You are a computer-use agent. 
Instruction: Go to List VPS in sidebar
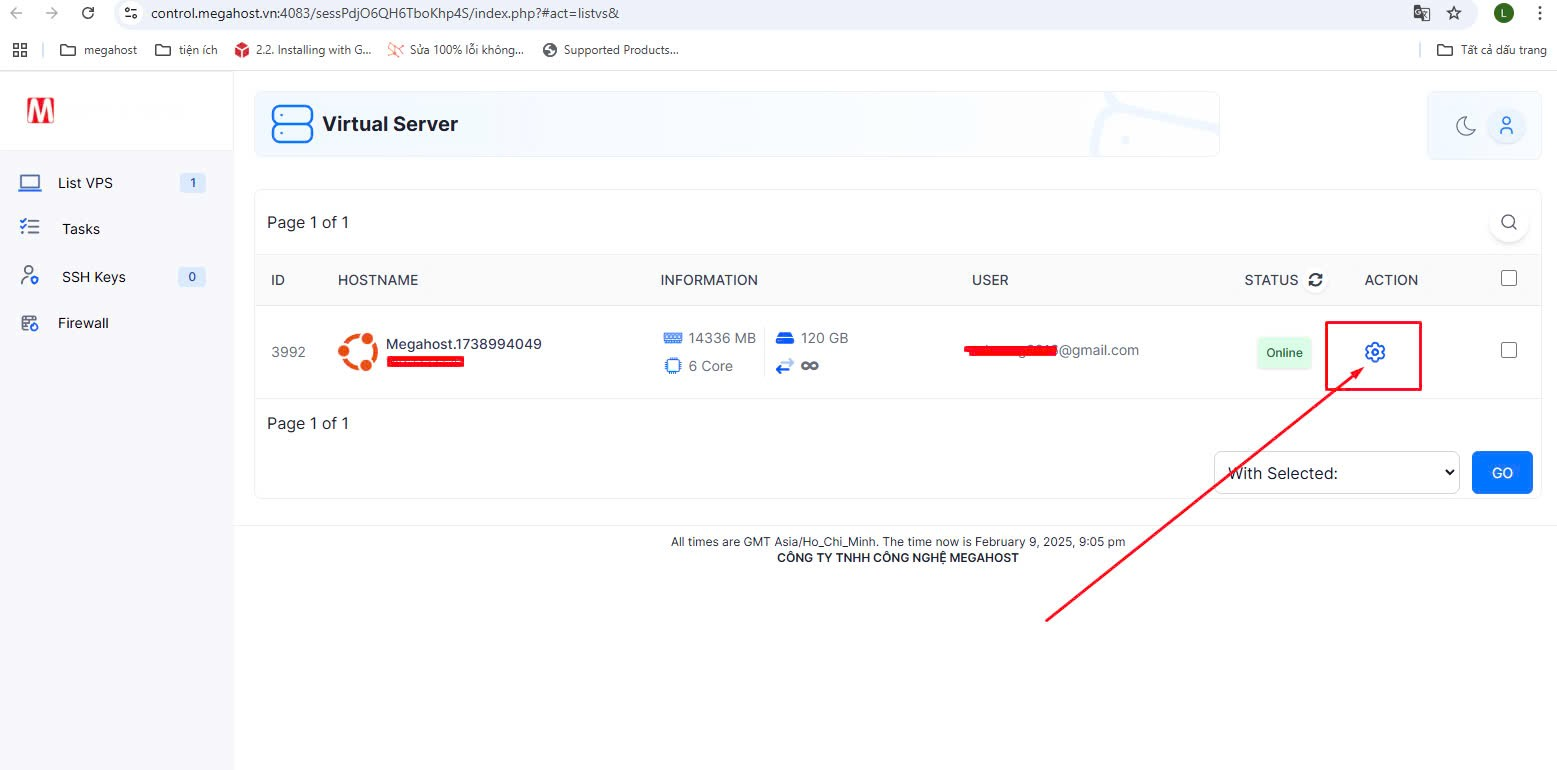point(85,183)
